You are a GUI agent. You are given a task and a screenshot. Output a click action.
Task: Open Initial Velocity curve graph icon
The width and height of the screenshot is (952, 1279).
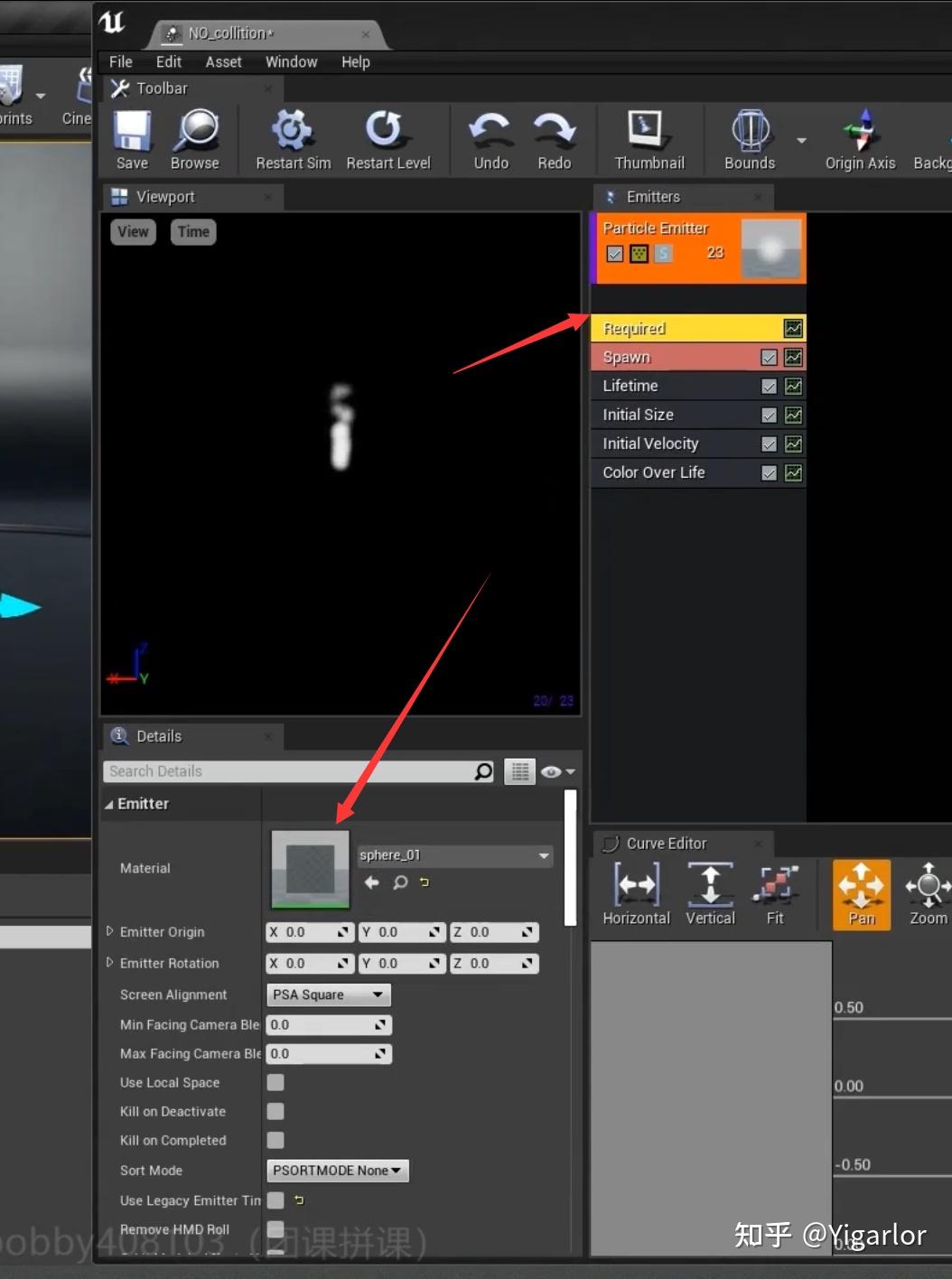point(793,444)
